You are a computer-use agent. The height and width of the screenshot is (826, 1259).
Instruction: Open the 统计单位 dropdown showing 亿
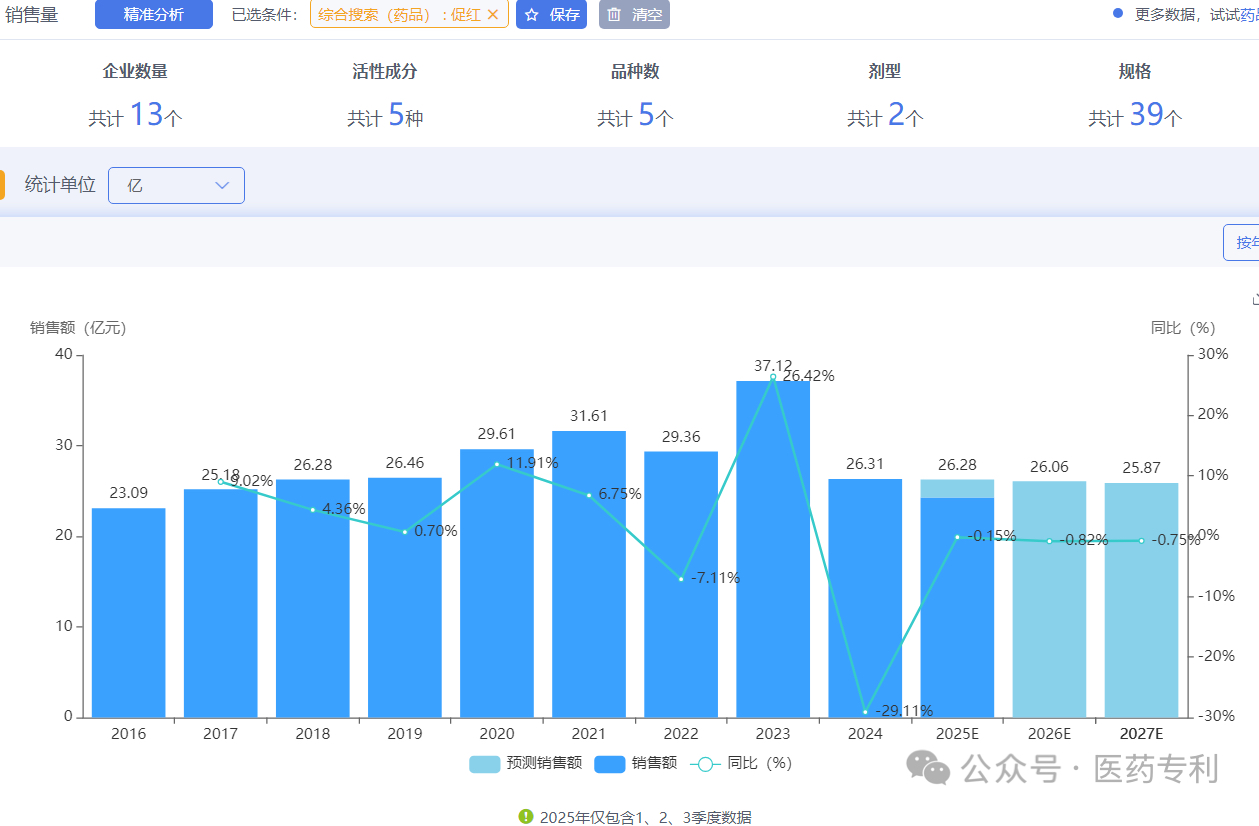coord(176,185)
